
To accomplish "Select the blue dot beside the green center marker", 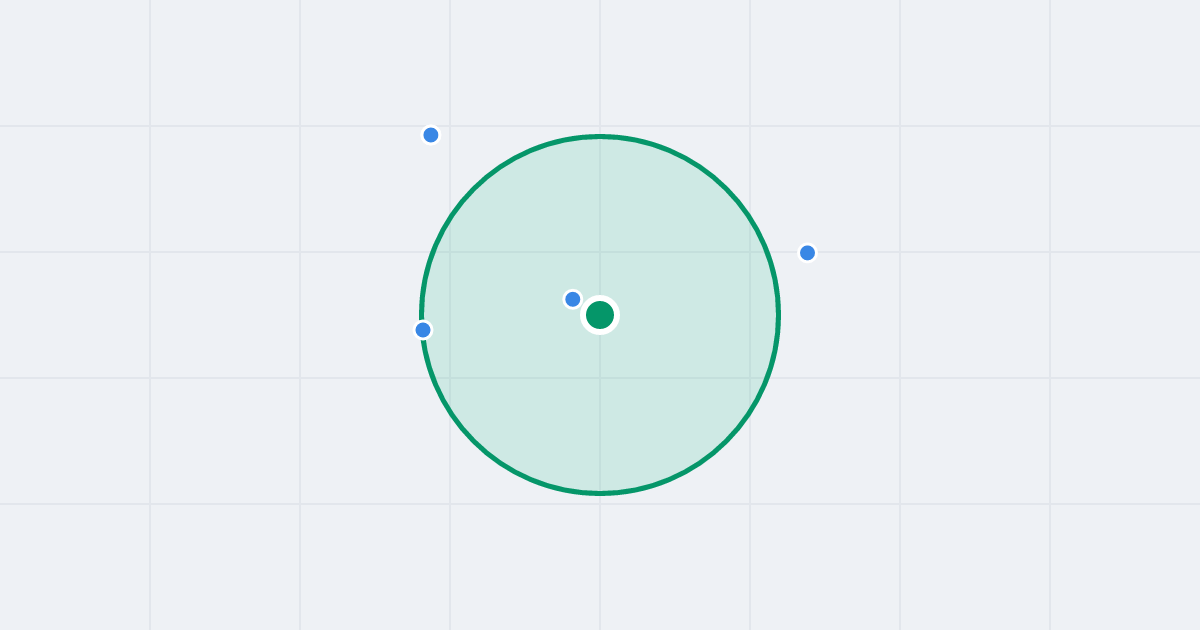I will point(573,299).
